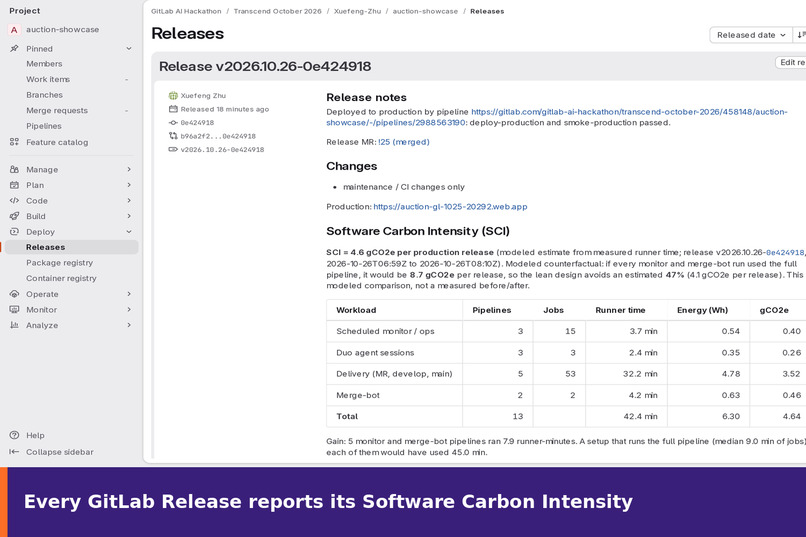Open release MR !25 (merged) link
806x537 pixels.
point(404,142)
